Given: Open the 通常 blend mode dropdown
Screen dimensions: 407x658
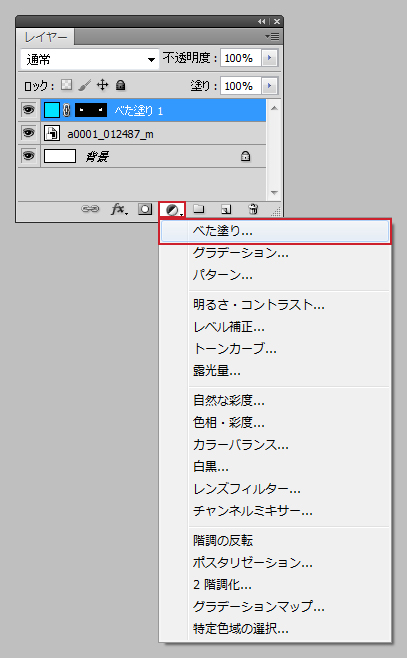Looking at the screenshot, I should click(90, 59).
